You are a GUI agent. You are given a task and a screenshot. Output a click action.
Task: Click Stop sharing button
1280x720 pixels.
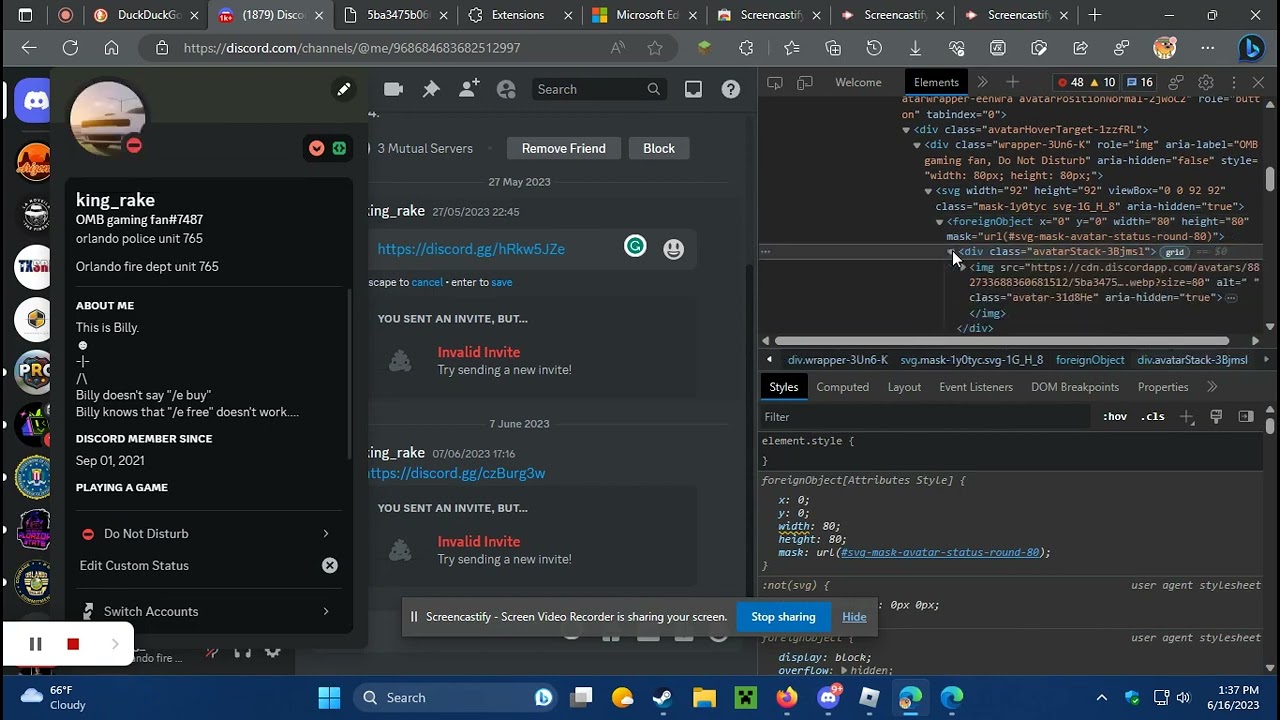(783, 617)
